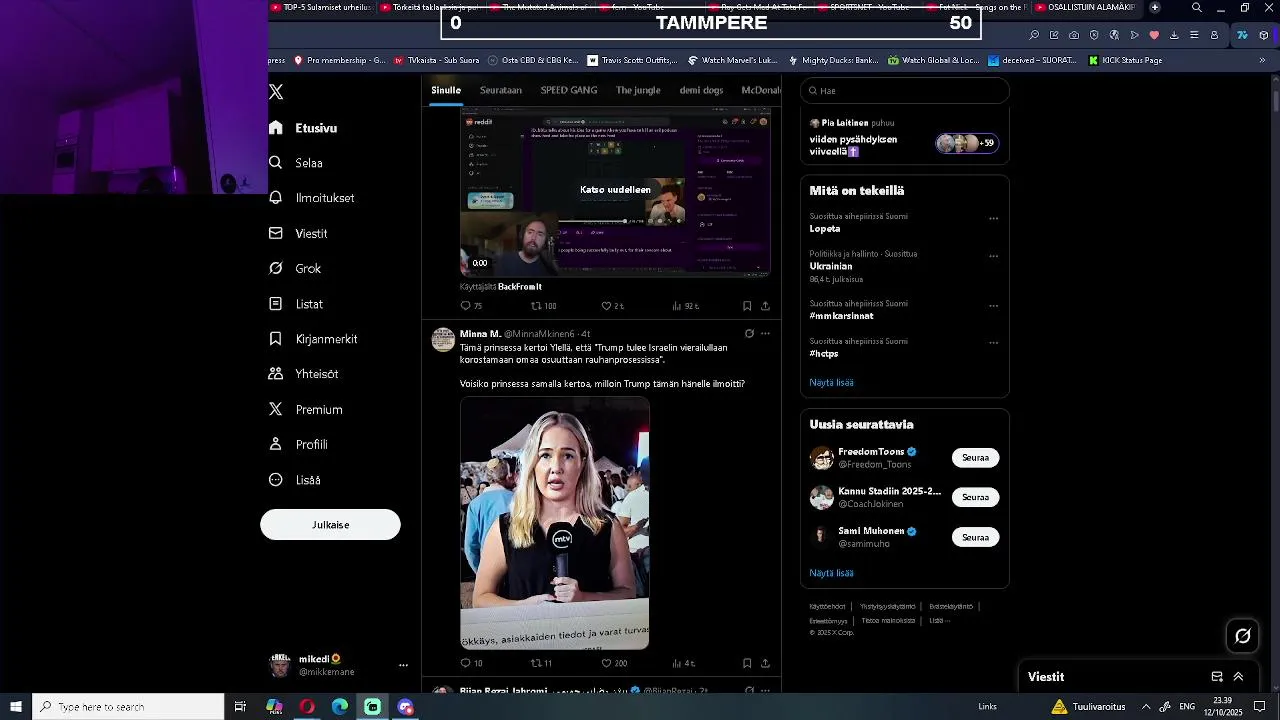1280x720 pixels.
Task: Switch to SPEED GANG tab
Action: [x=569, y=90]
